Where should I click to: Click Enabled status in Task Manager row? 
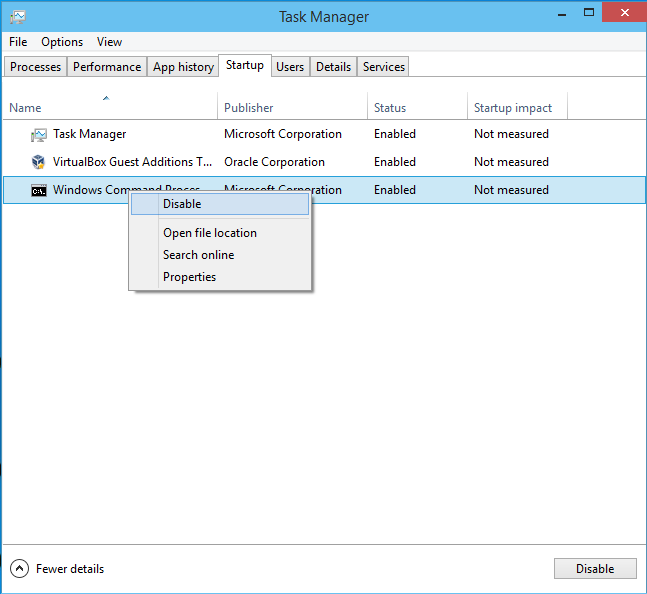[395, 134]
